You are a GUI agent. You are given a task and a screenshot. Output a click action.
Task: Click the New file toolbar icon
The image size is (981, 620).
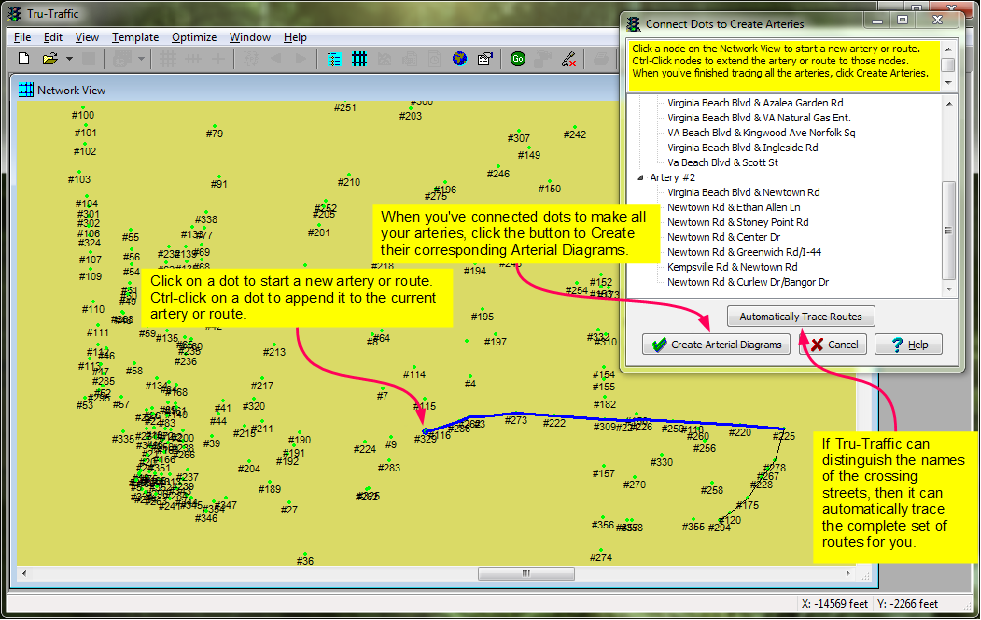[x=24, y=59]
